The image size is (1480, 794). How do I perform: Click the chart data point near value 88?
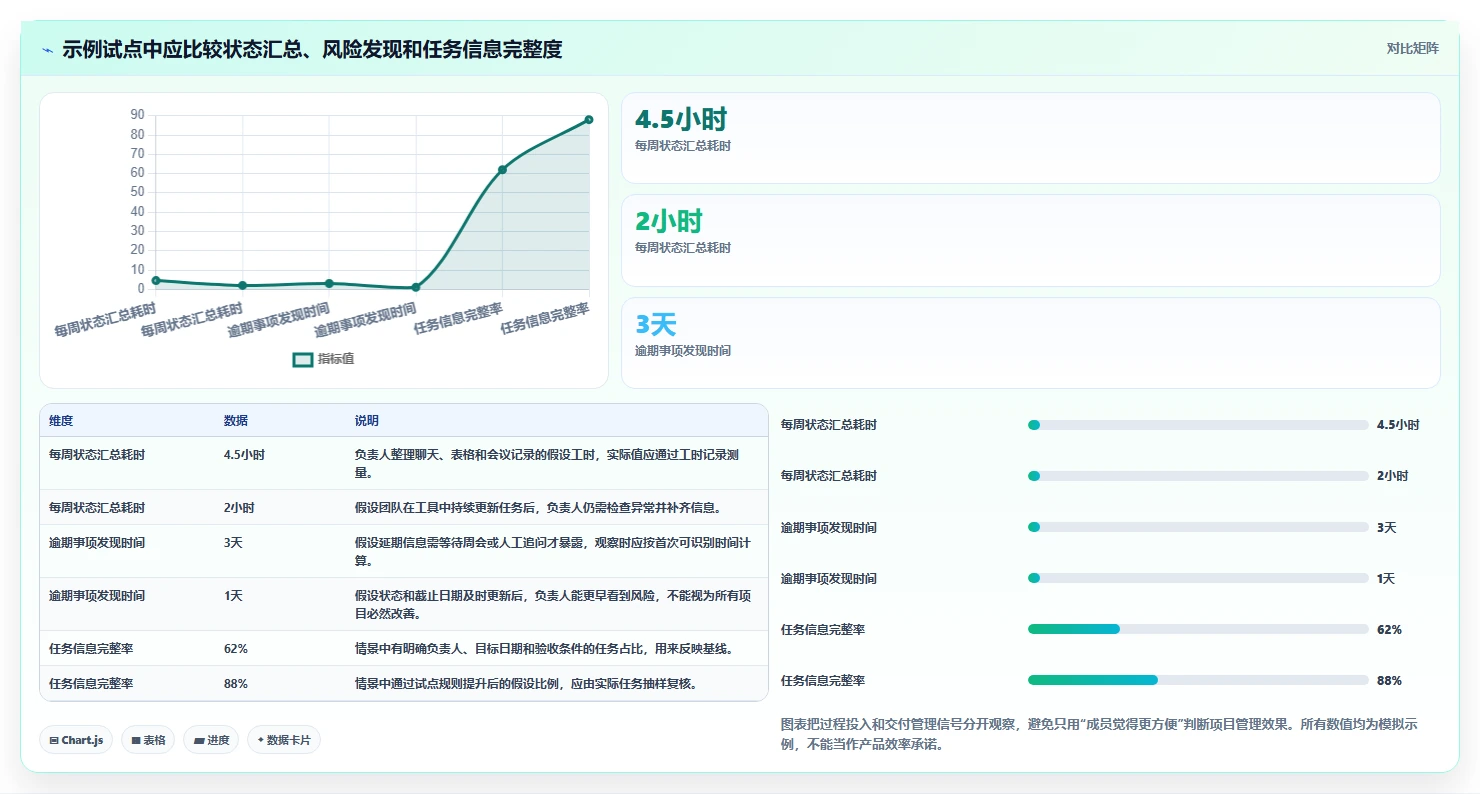(588, 120)
